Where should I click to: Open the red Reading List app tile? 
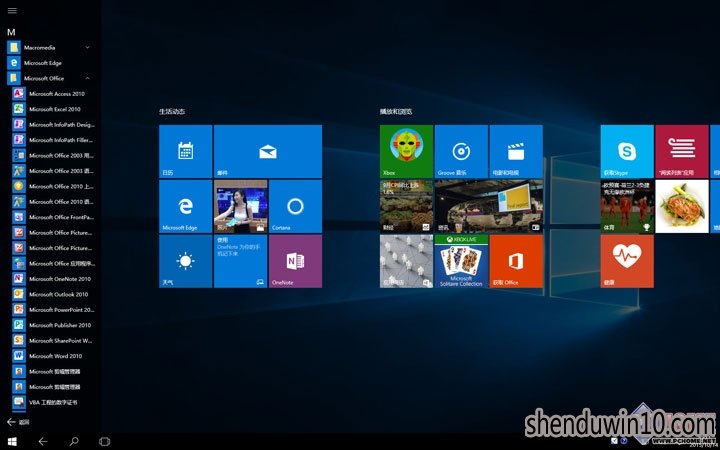coord(682,151)
